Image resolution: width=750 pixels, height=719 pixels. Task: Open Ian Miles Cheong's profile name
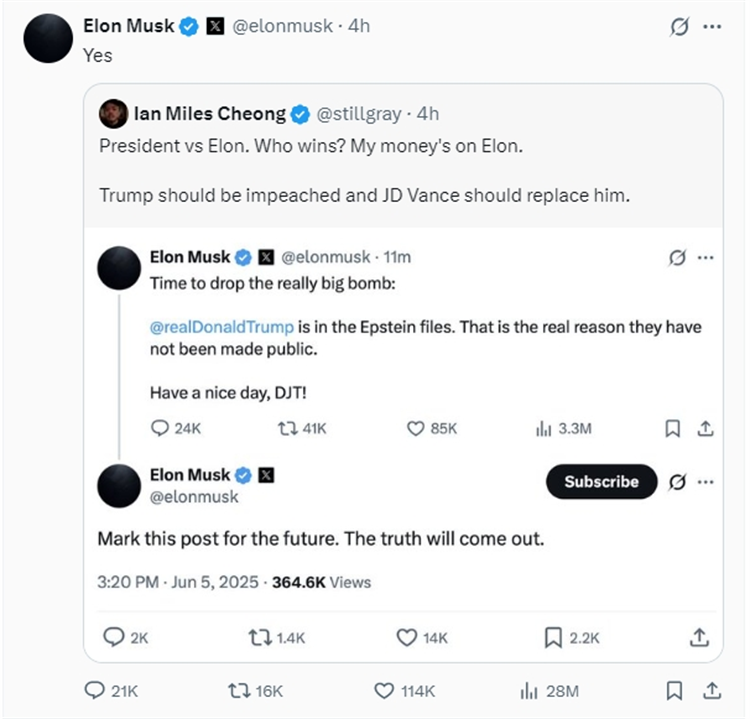[x=209, y=114]
